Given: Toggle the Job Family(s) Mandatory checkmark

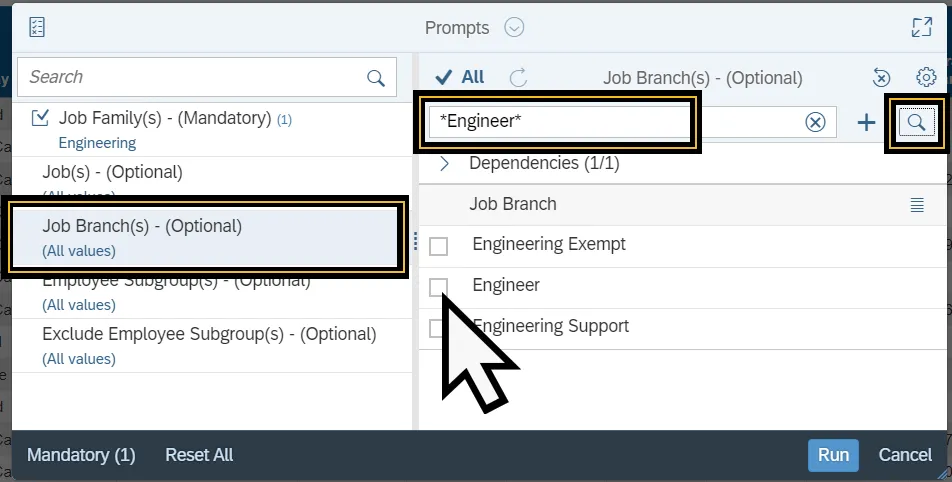Looking at the screenshot, I should point(40,118).
